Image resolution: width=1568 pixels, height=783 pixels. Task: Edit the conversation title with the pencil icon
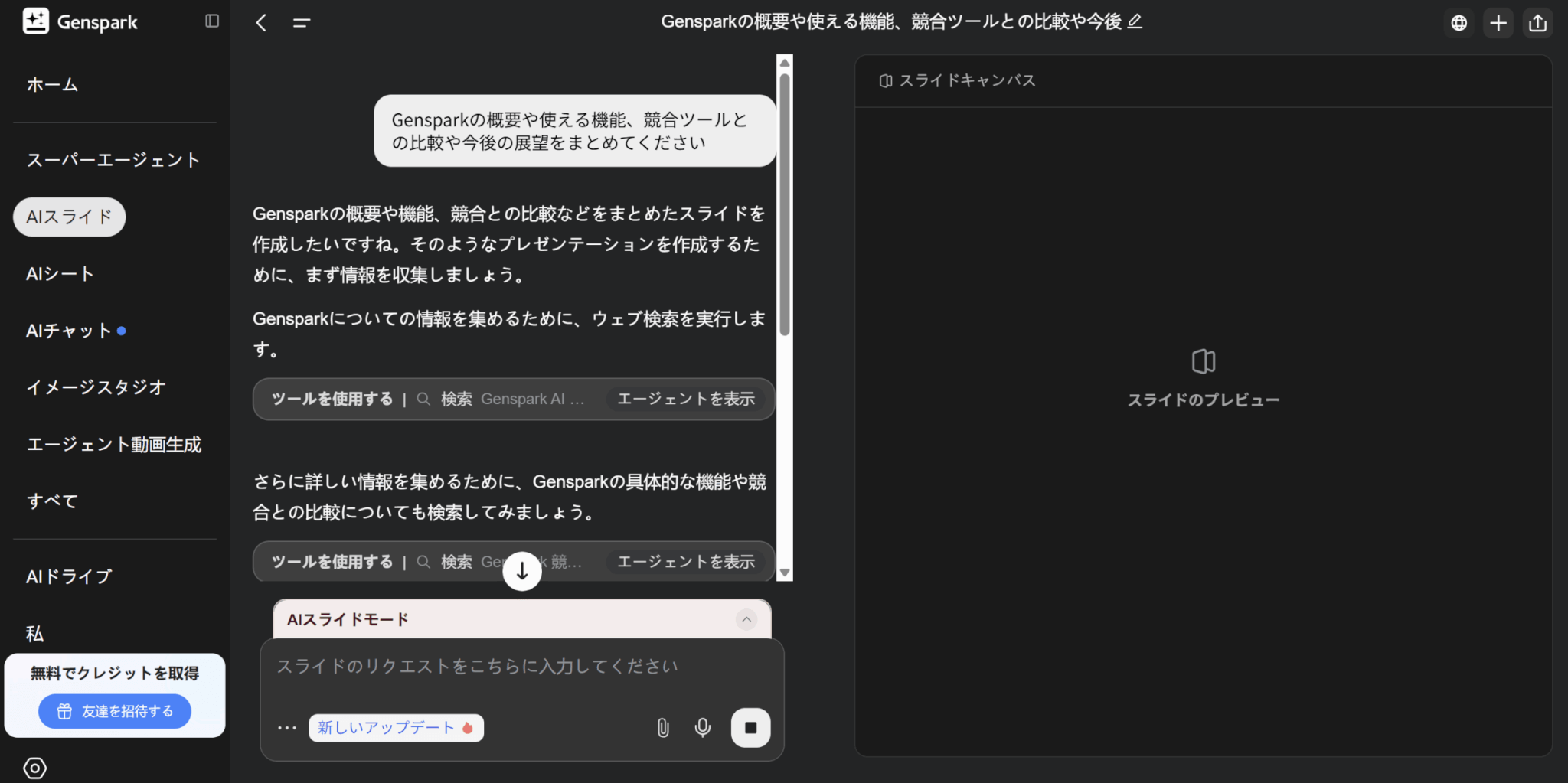(1135, 21)
